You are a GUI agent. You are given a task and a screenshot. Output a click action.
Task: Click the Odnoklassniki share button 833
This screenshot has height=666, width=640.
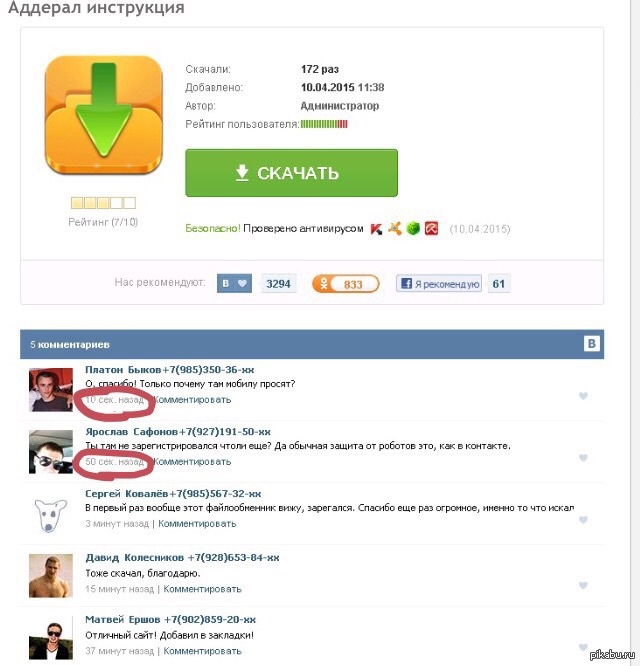point(346,284)
